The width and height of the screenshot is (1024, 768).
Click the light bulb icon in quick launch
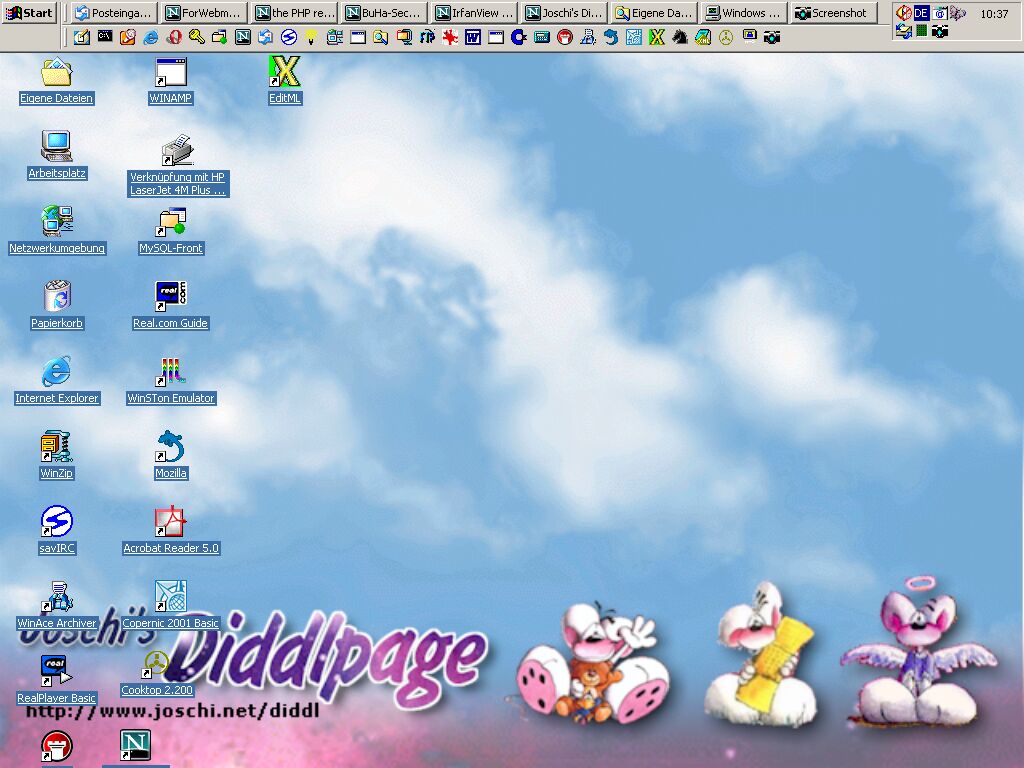(312, 37)
